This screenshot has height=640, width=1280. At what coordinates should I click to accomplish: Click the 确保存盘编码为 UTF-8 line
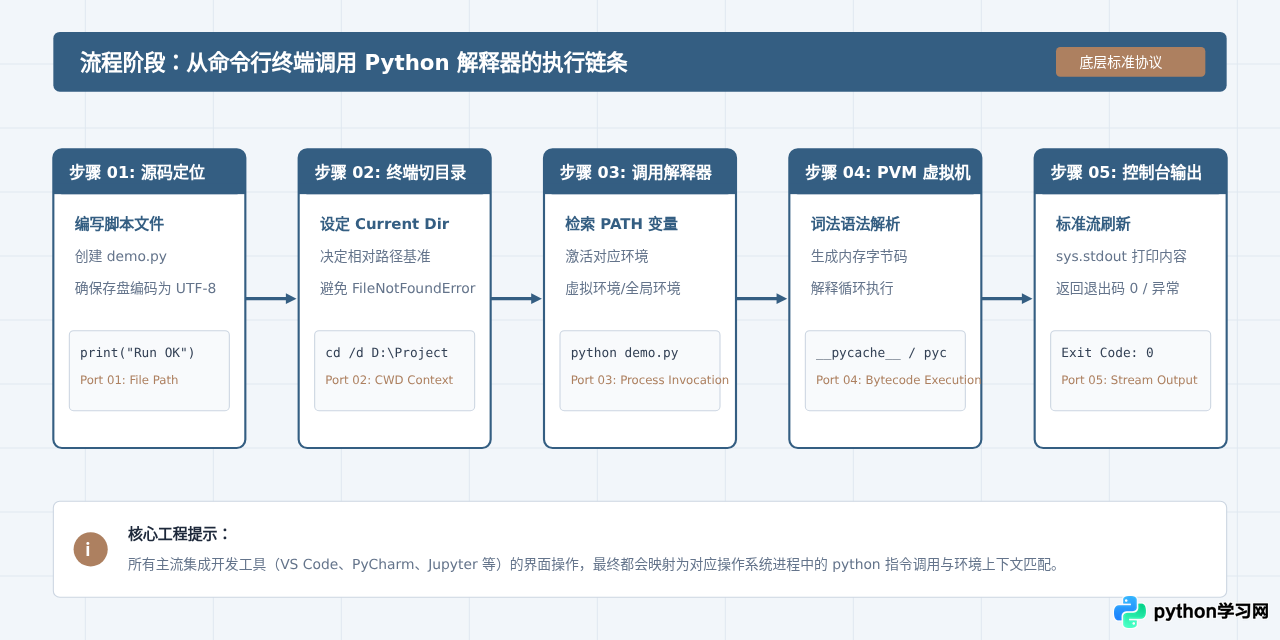point(145,288)
